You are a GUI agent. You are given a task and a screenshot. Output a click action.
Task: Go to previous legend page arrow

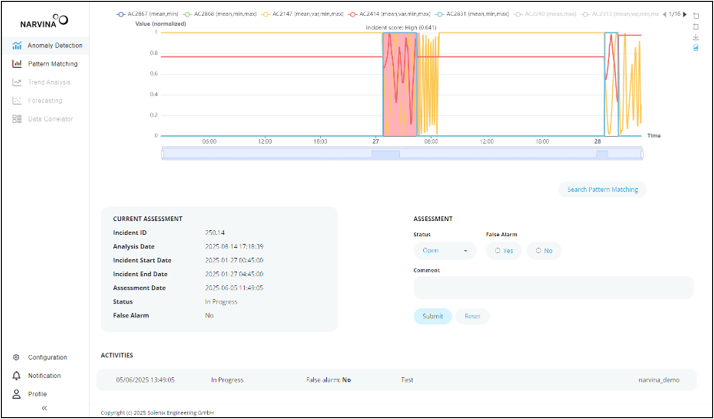coord(665,15)
